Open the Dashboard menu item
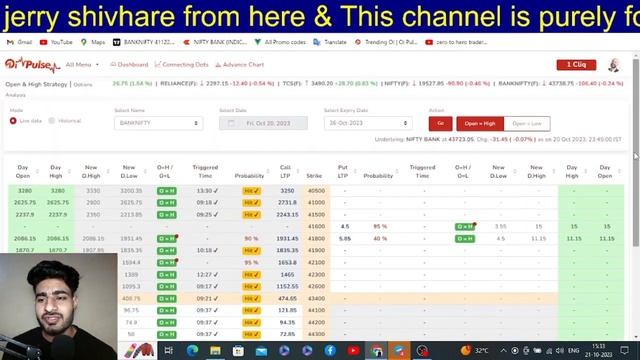640x360 pixels. point(129,64)
